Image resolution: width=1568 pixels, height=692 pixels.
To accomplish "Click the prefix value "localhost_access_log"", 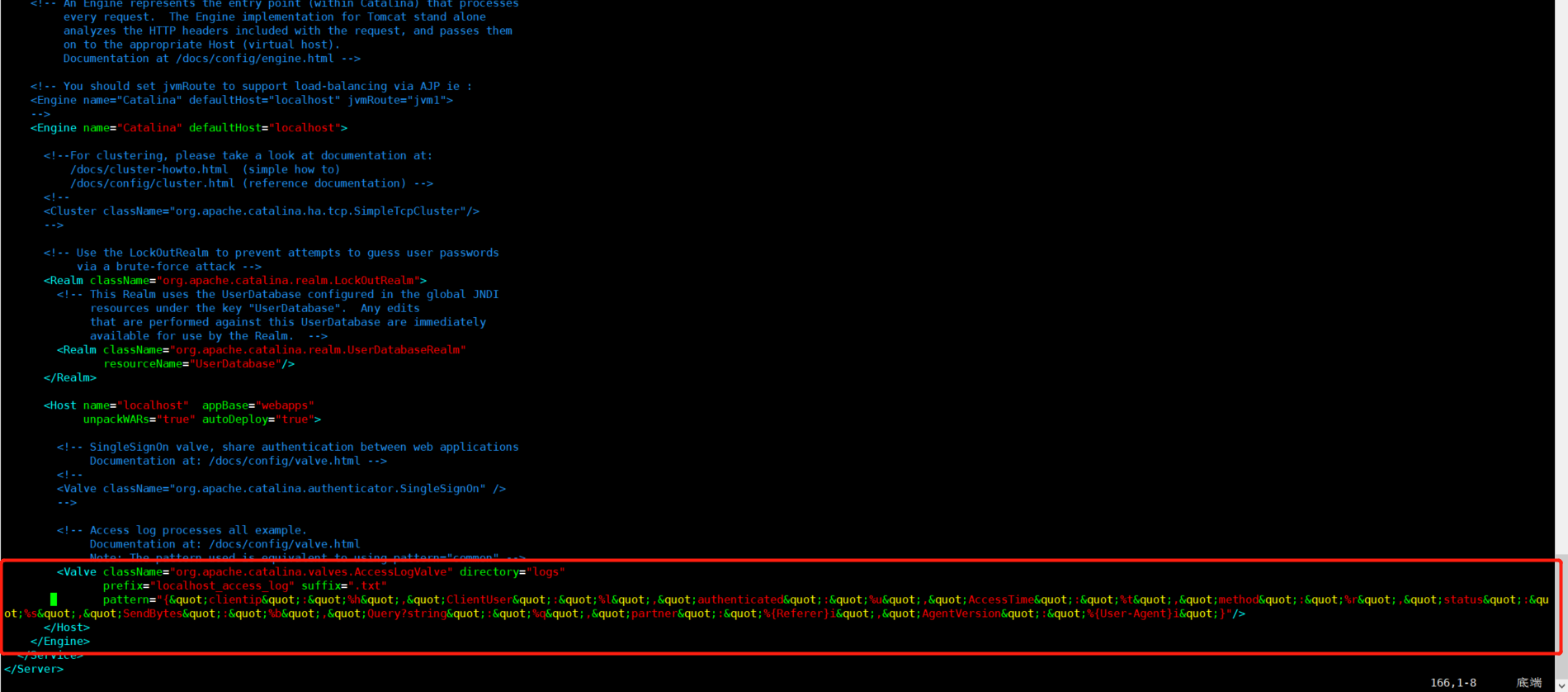I will (x=222, y=585).
